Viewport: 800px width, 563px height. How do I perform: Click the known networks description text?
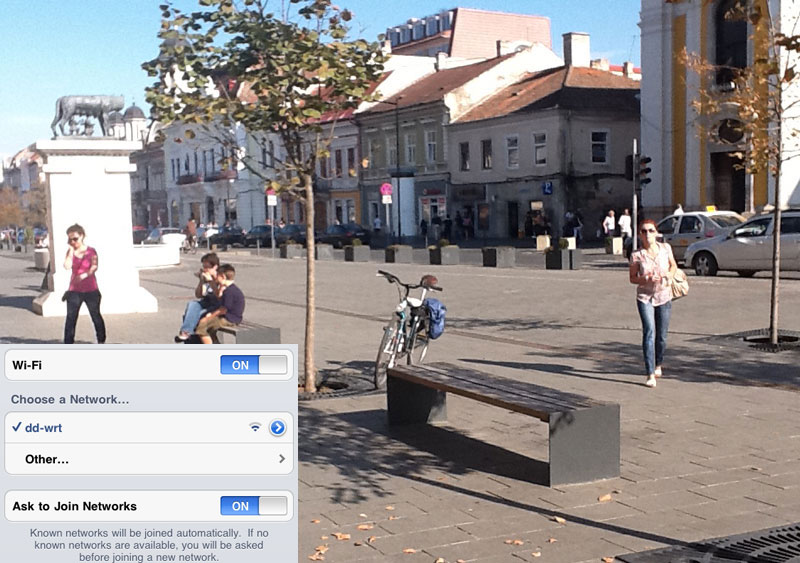(148, 545)
